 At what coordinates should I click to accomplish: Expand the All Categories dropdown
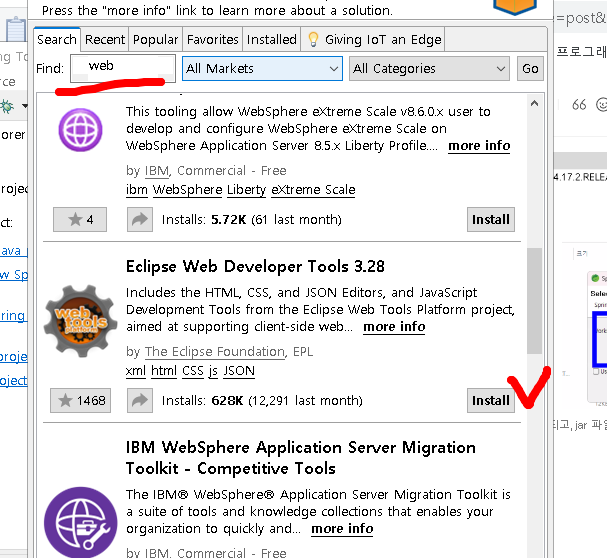(x=429, y=69)
